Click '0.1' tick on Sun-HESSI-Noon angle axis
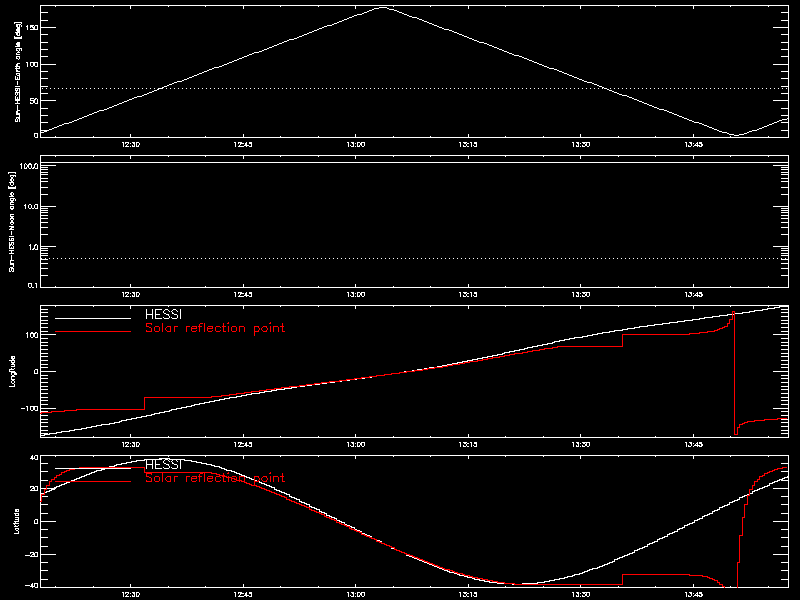The height and width of the screenshot is (600, 800). click(x=33, y=285)
